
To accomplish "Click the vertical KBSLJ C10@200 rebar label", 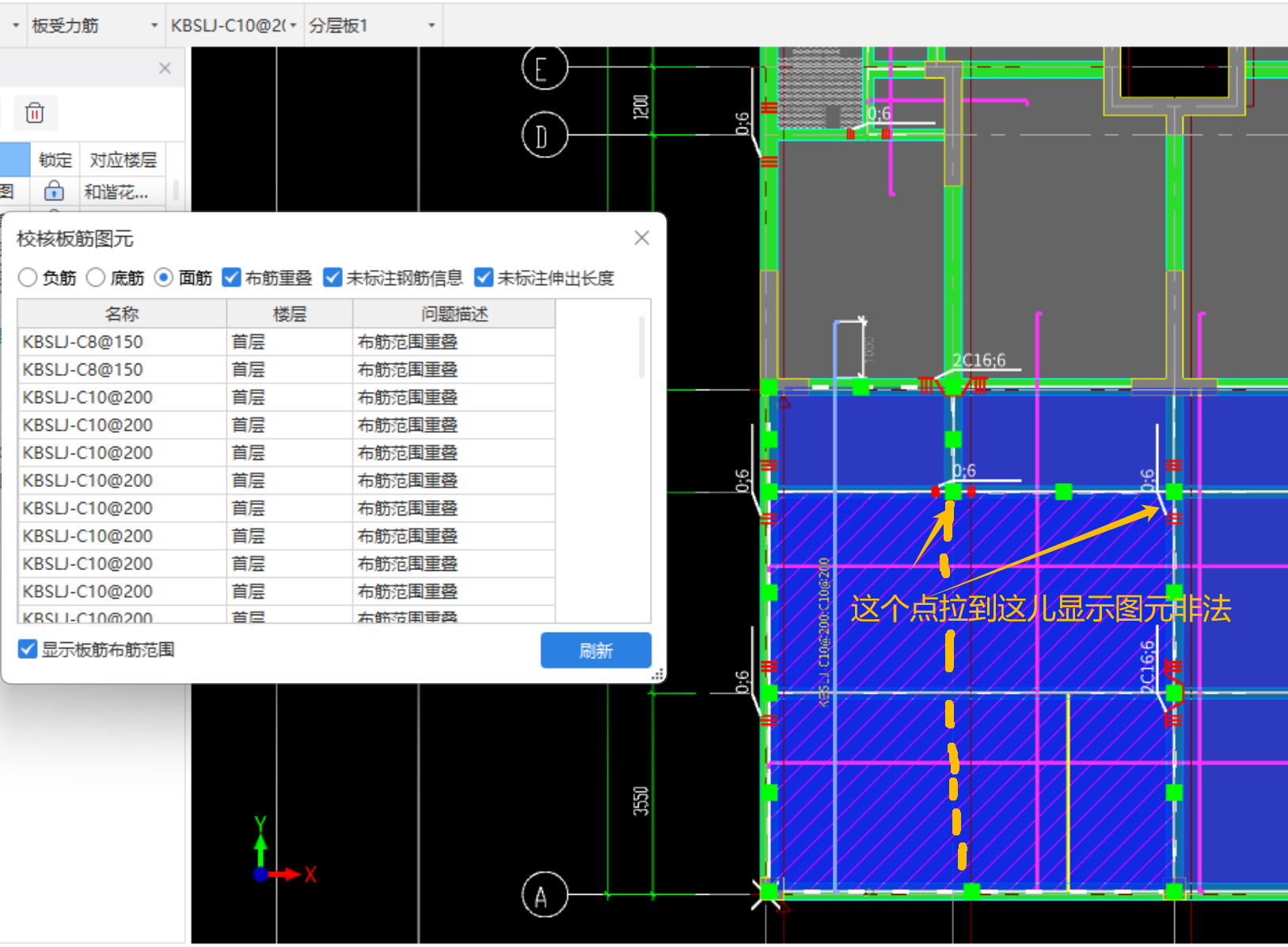I will [x=823, y=632].
